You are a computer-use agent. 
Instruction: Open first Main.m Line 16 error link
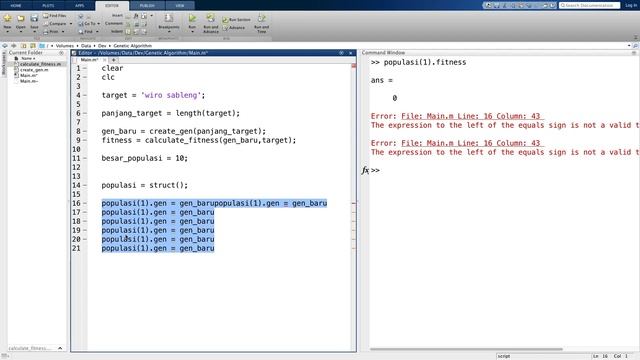click(x=472, y=116)
